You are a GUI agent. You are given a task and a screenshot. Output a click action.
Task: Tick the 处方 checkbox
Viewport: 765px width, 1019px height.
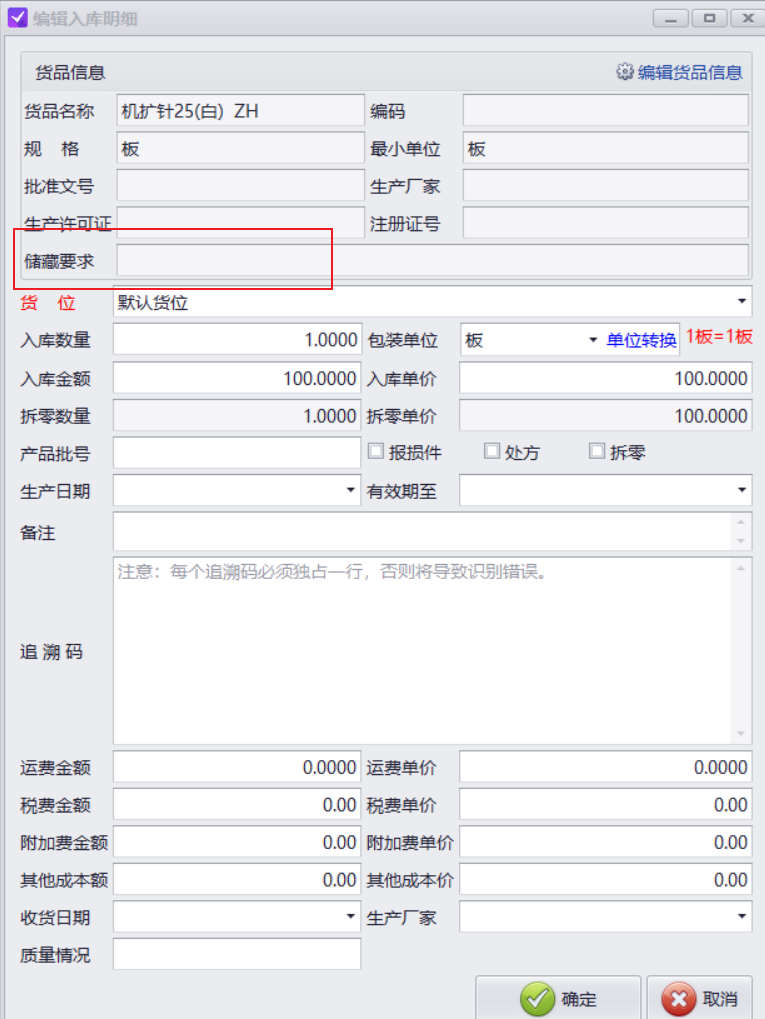coord(492,451)
